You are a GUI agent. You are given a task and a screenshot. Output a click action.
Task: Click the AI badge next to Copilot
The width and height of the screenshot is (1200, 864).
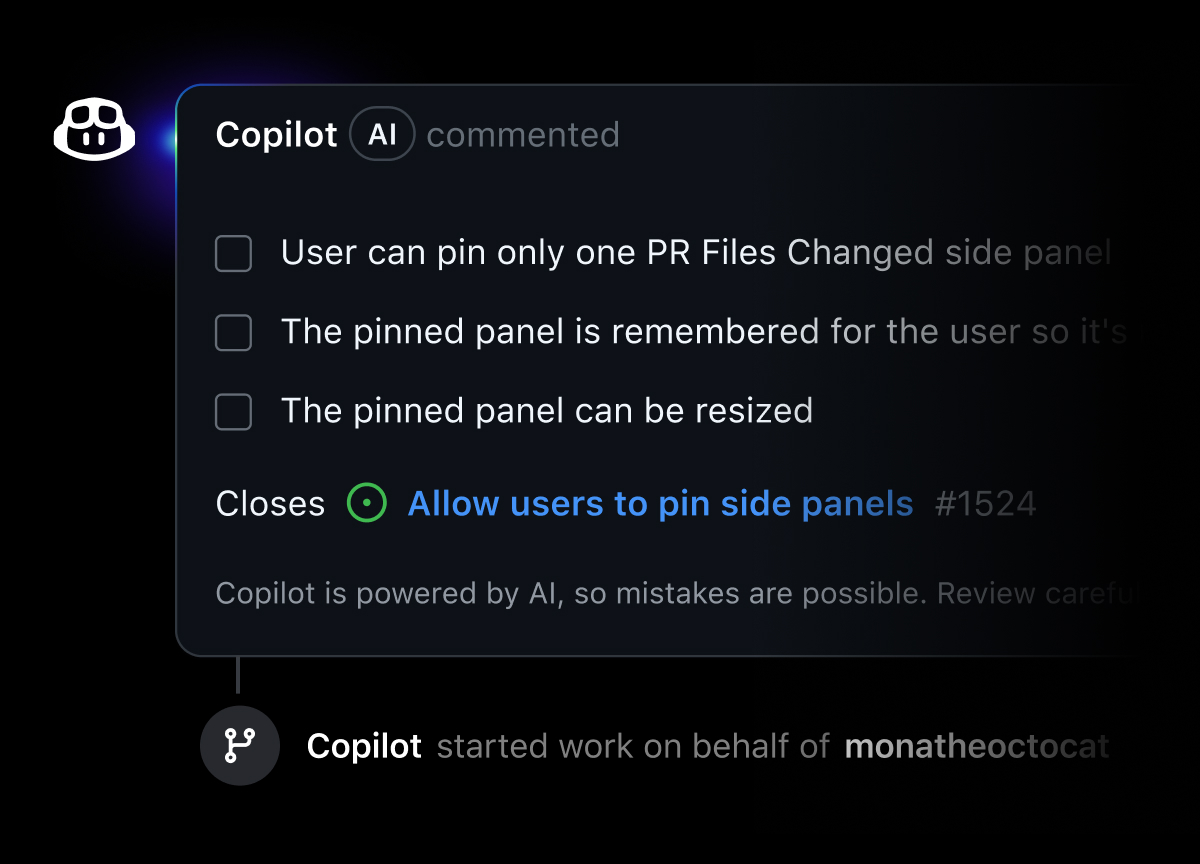[382, 133]
